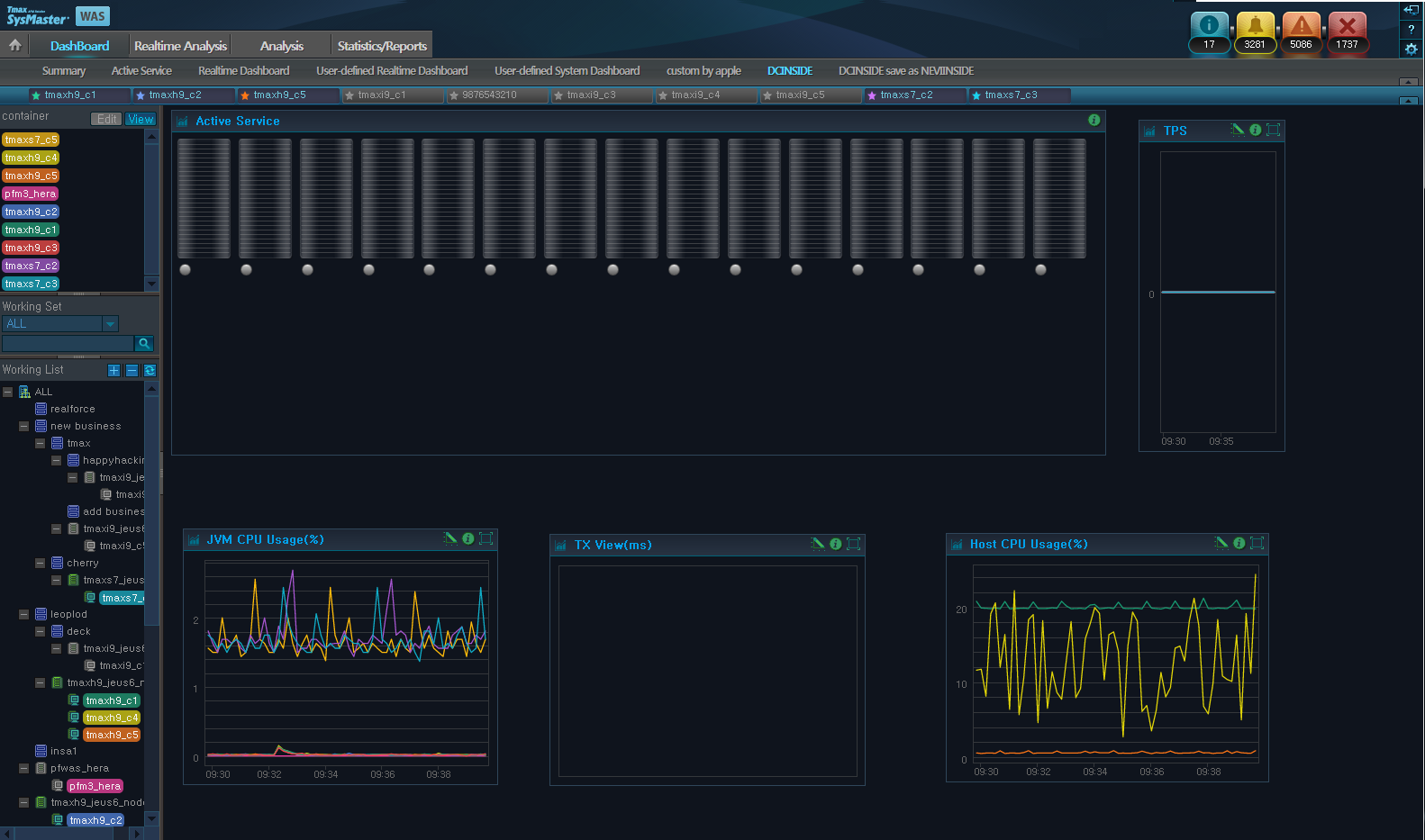
Task: Open the bell notifications showing 3281
Action: pos(1255,32)
